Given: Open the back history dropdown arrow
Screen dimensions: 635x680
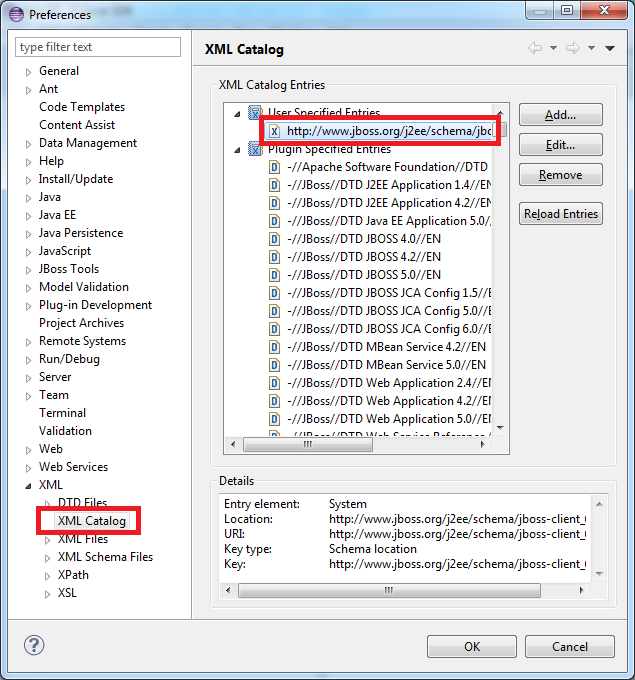Looking at the screenshot, I should point(553,48).
